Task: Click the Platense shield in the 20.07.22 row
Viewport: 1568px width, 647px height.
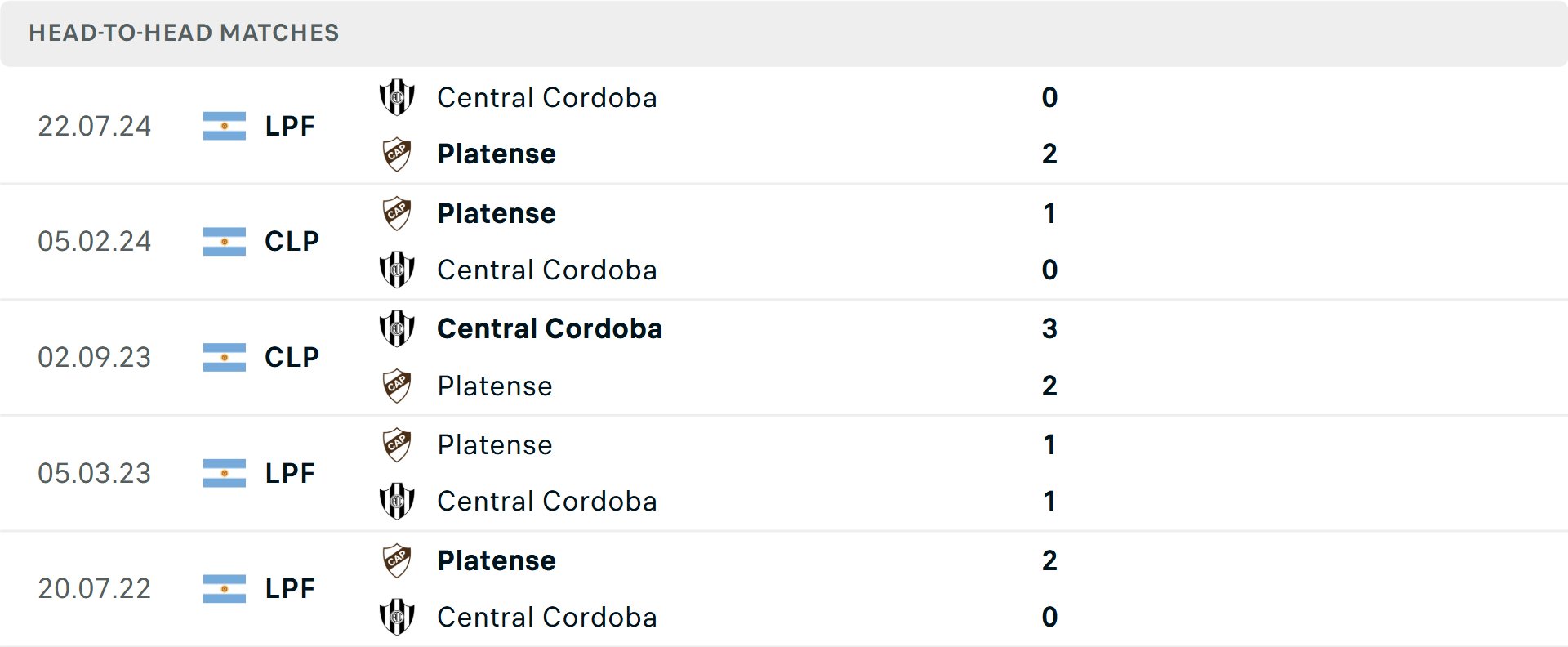Action: pyautogui.click(x=397, y=561)
